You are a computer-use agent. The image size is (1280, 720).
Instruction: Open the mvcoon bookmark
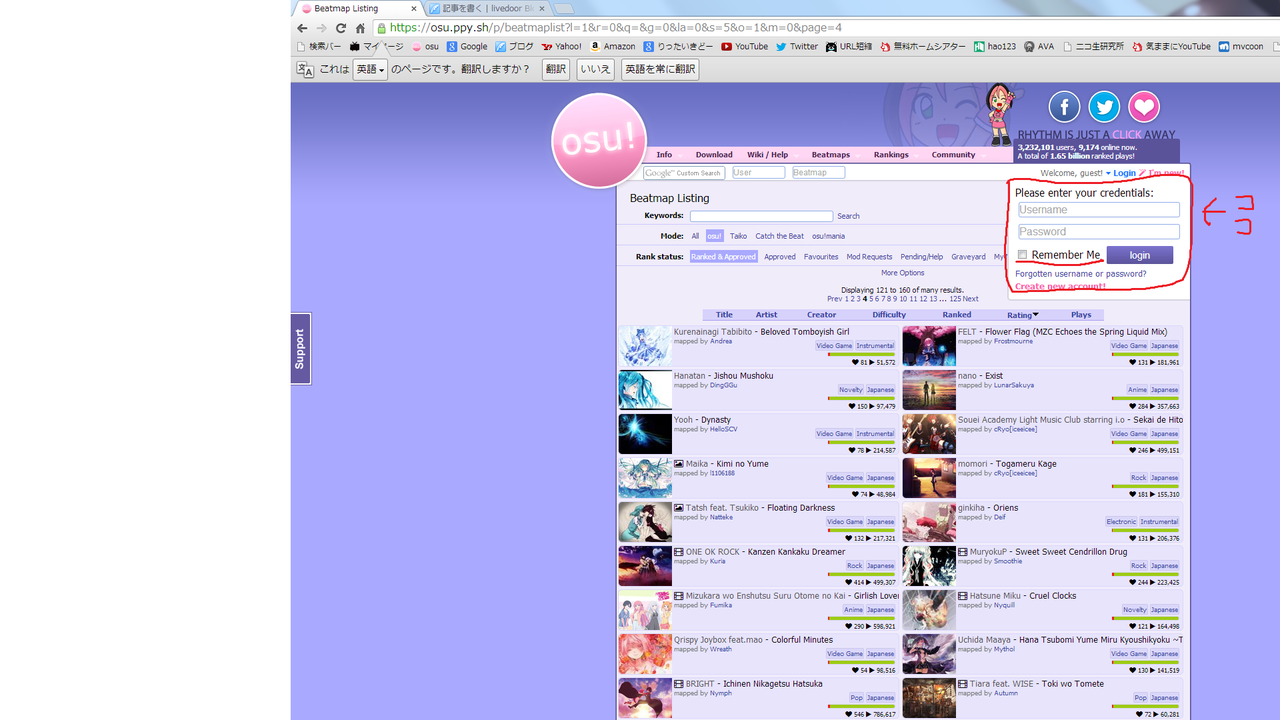[1241, 46]
